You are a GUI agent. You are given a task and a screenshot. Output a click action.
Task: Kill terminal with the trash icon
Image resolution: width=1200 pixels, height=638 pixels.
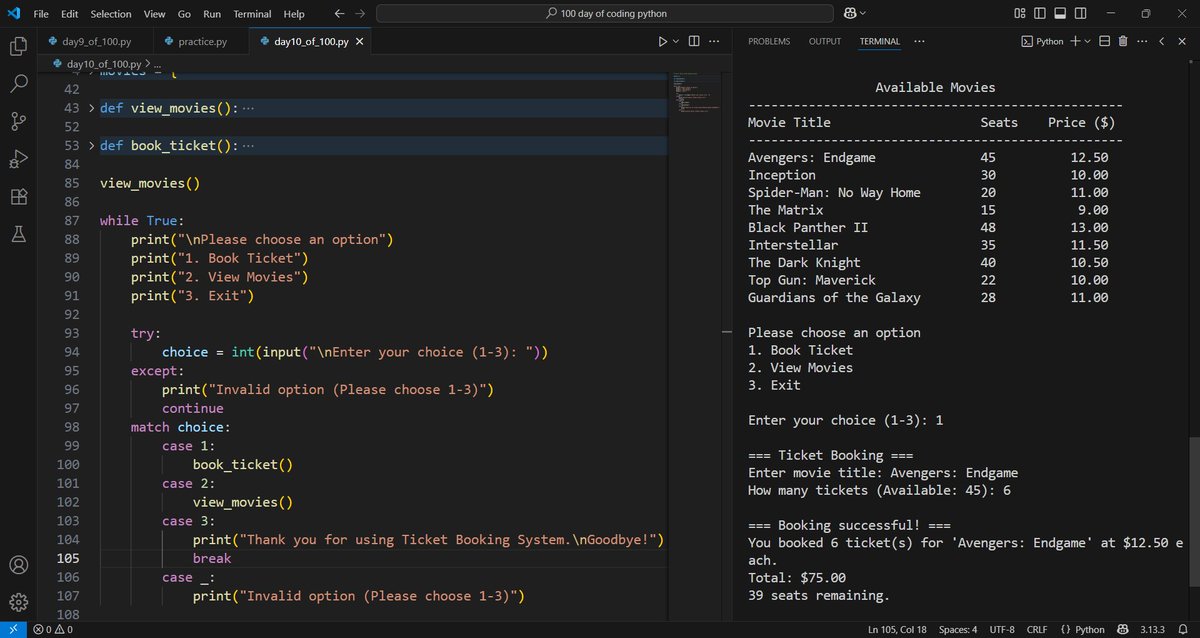tap(1122, 41)
